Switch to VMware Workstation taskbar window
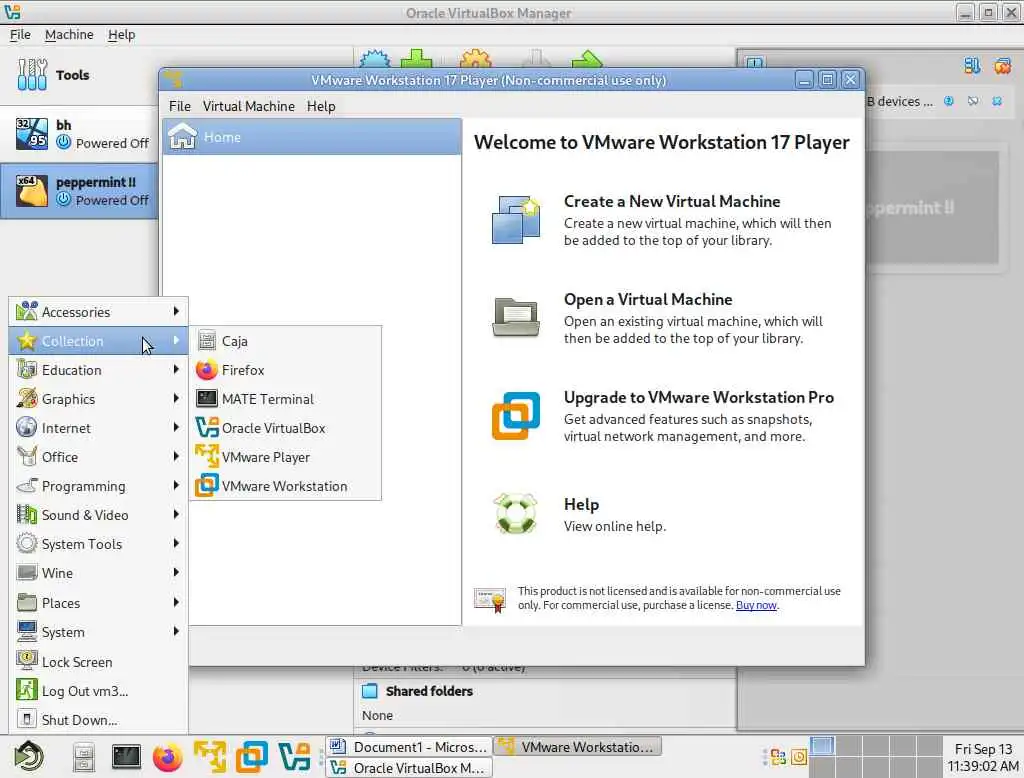Screen dimensions: 1024x778 578,747
